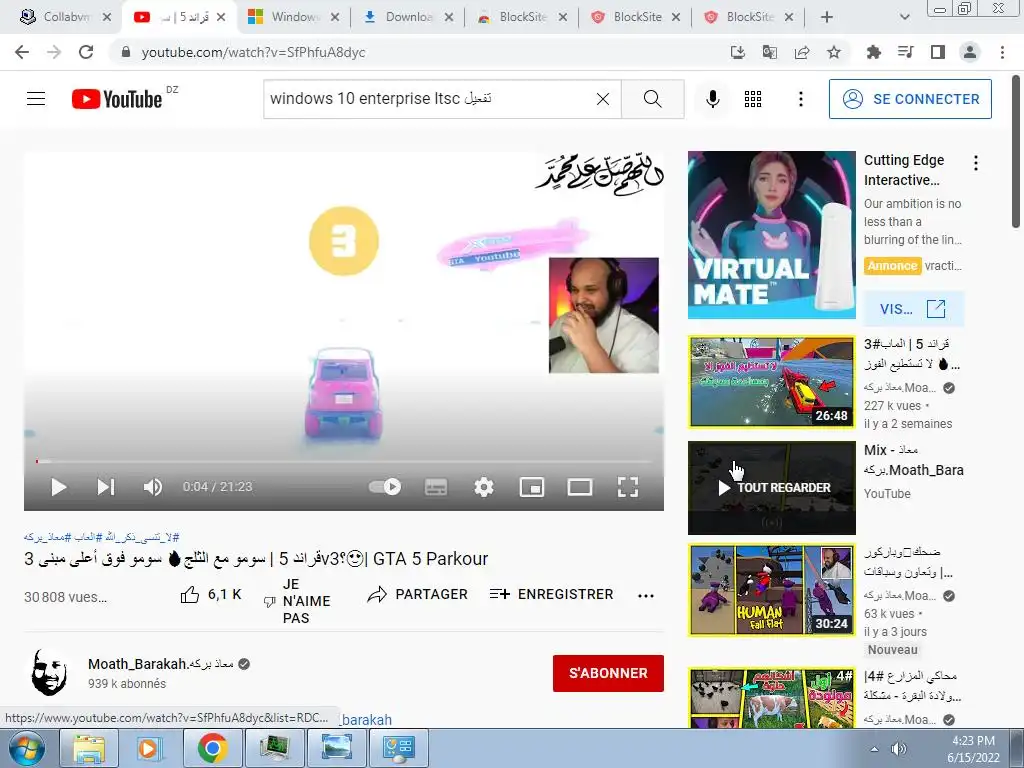Open the ad options three-dot menu

click(x=976, y=163)
